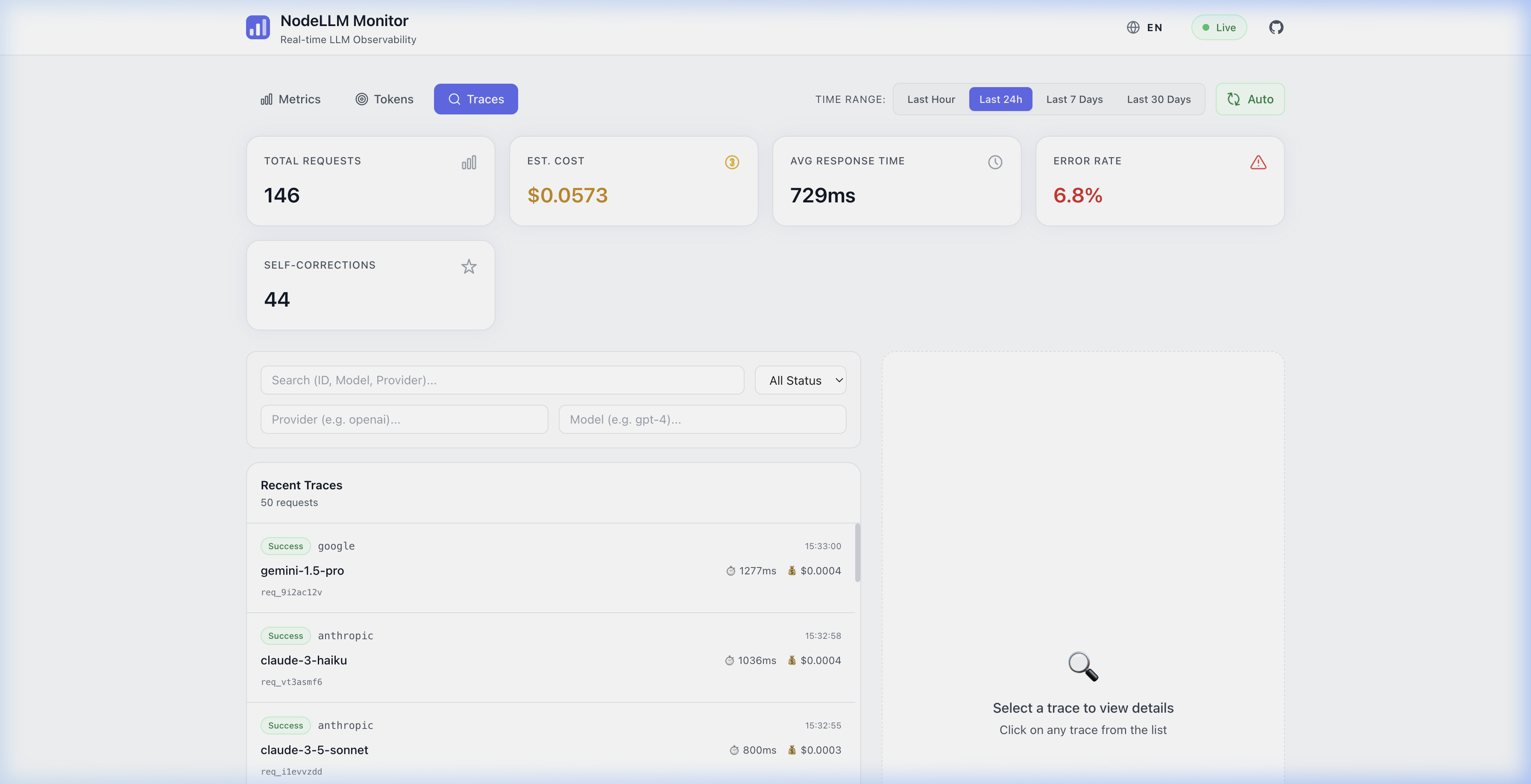Viewport: 1531px width, 784px height.
Task: Click the NodeLLM Monitor logo icon
Action: pos(258,27)
